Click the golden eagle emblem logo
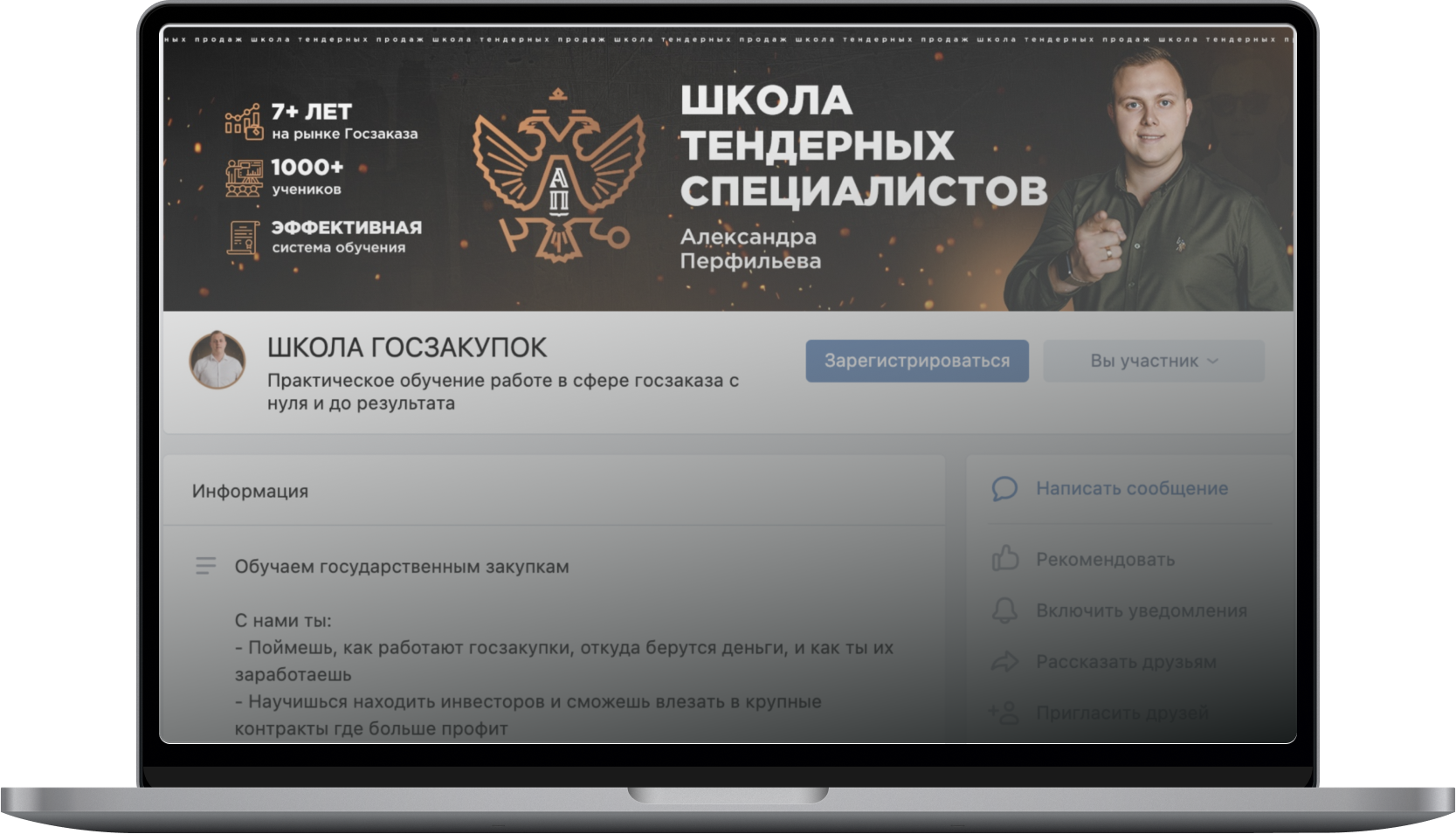Viewport: 1456px width, 834px height. click(x=559, y=175)
